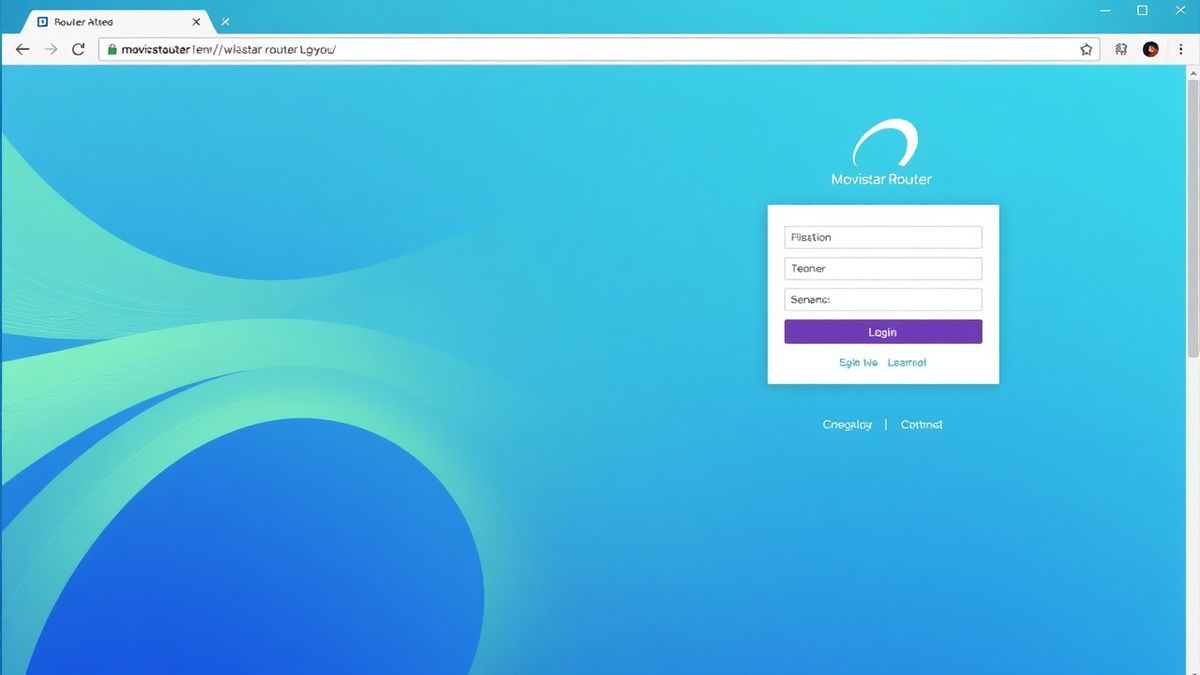Bookmark this page with the star icon
Image resolution: width=1200 pixels, height=675 pixels.
pos(1086,49)
